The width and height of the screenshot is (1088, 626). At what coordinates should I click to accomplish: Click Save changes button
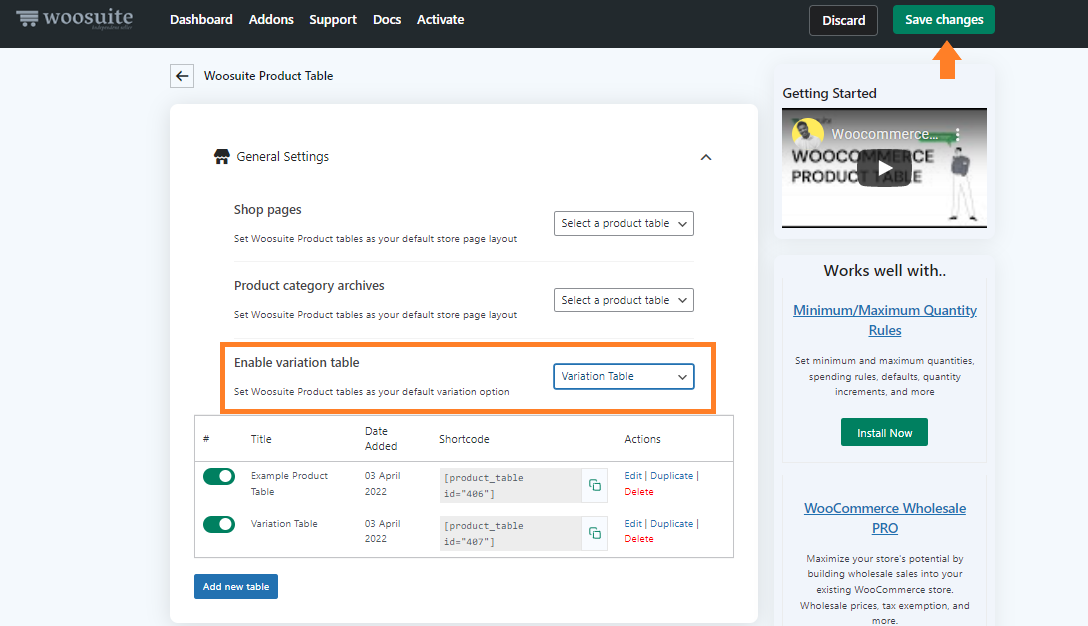click(x=944, y=19)
